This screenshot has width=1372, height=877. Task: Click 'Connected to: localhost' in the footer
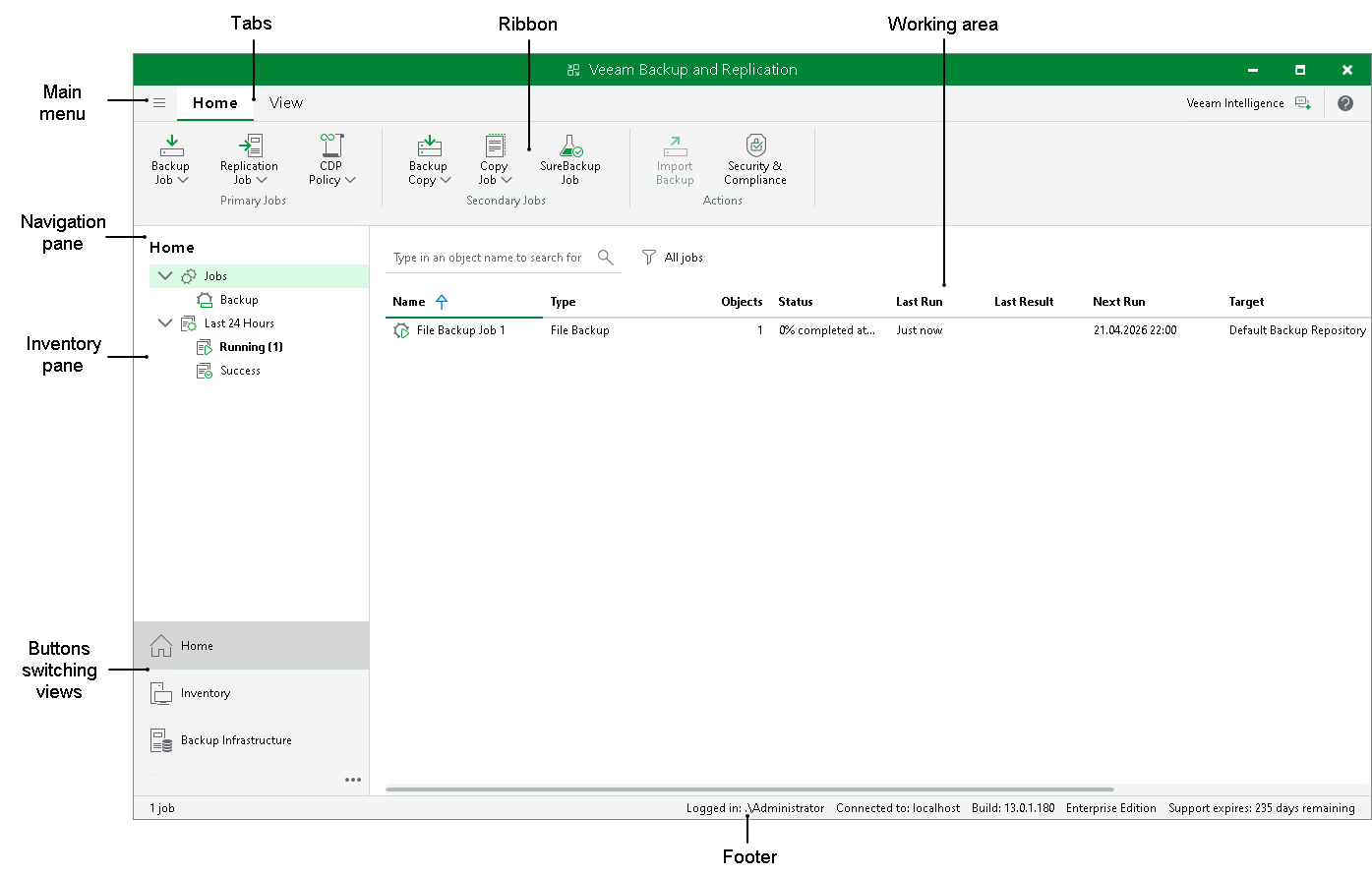click(x=898, y=808)
